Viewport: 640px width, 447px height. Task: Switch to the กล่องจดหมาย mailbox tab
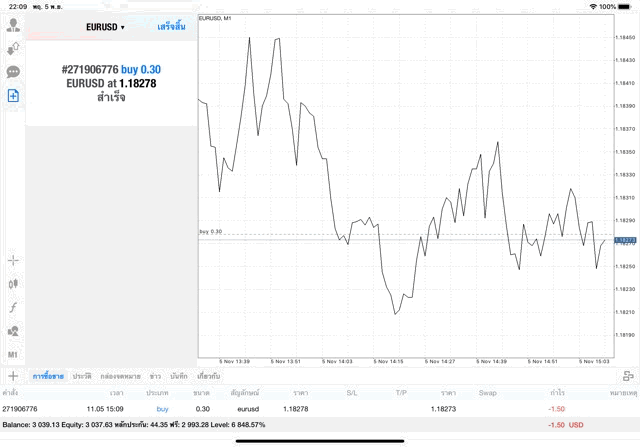(x=120, y=376)
